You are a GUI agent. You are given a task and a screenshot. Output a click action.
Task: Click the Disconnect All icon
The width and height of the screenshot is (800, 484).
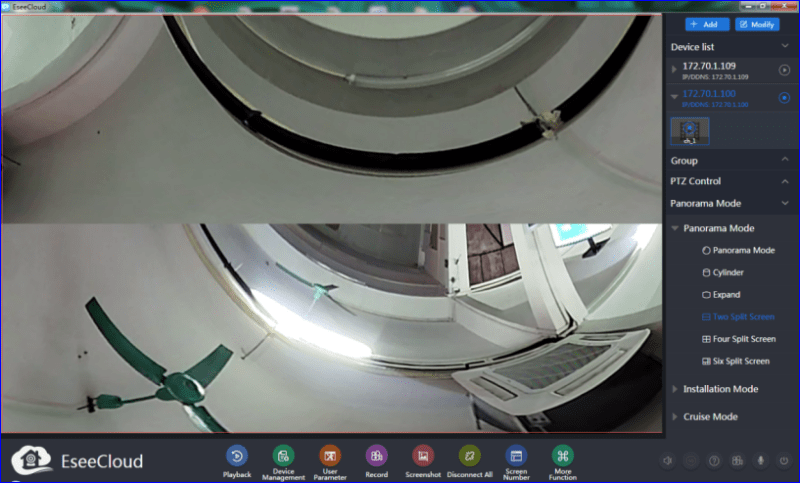469,457
